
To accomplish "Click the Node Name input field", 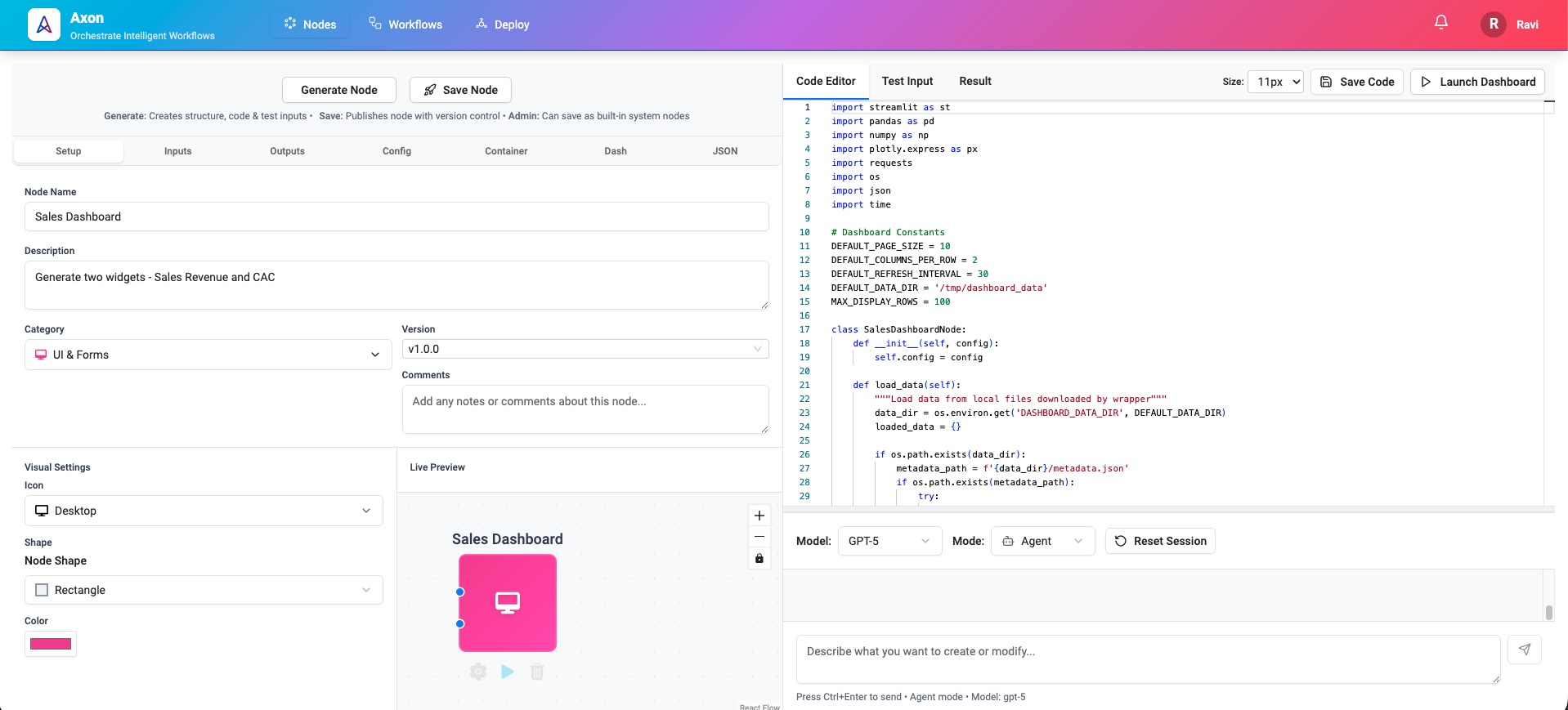I will 396,217.
